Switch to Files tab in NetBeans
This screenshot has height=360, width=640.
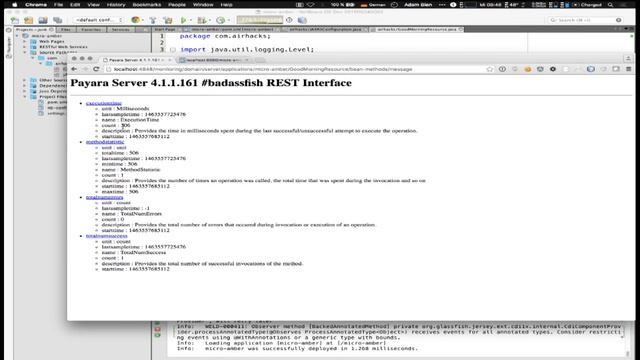(66, 29)
